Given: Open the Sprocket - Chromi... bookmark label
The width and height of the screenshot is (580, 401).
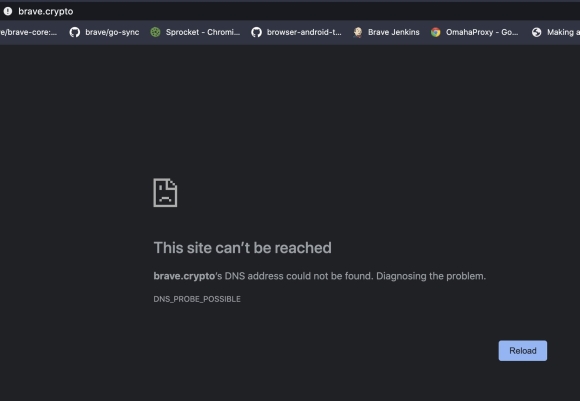Looking at the screenshot, I should pyautogui.click(x=203, y=32).
